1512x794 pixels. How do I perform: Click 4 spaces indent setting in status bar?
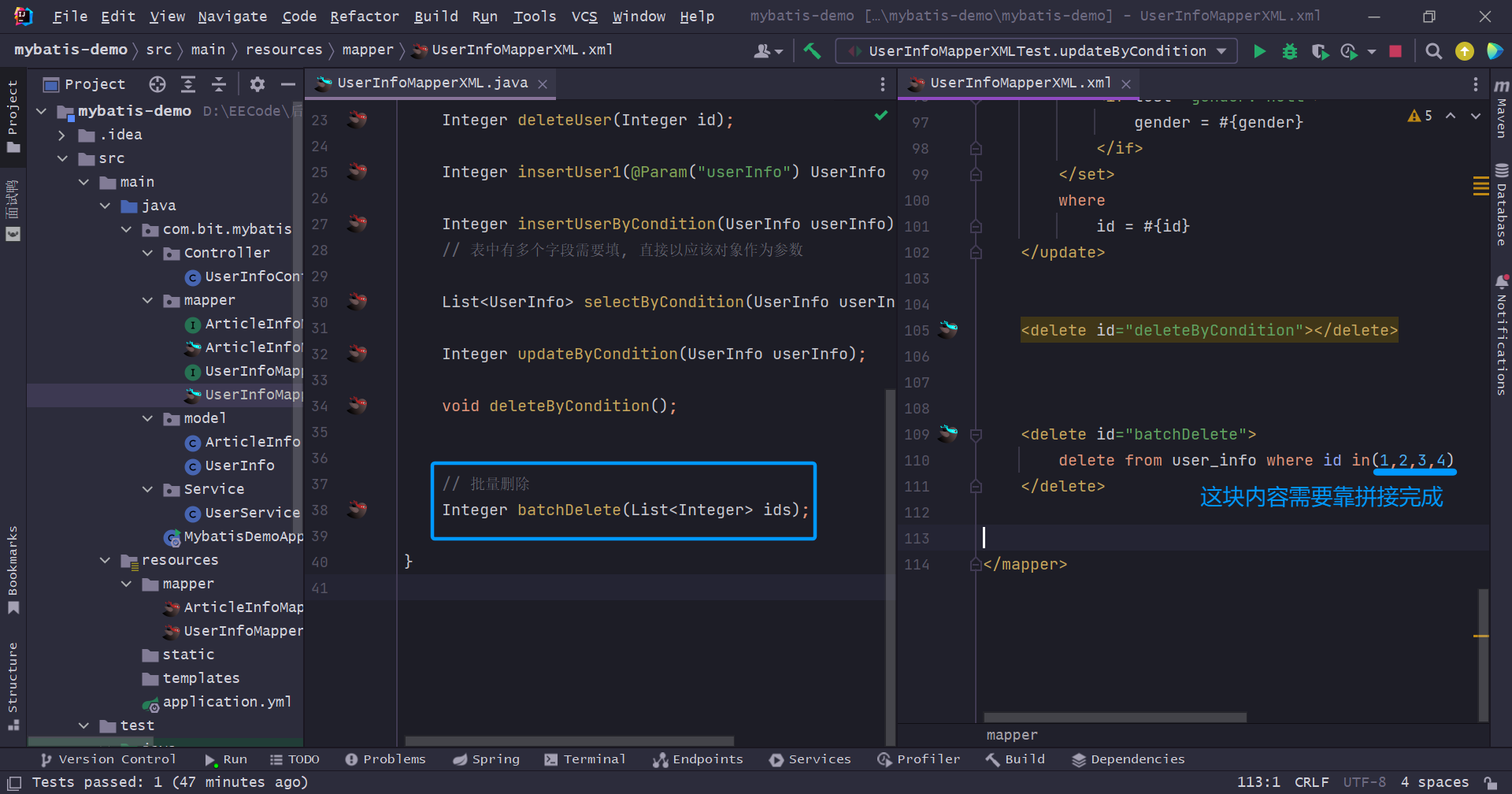click(x=1434, y=782)
